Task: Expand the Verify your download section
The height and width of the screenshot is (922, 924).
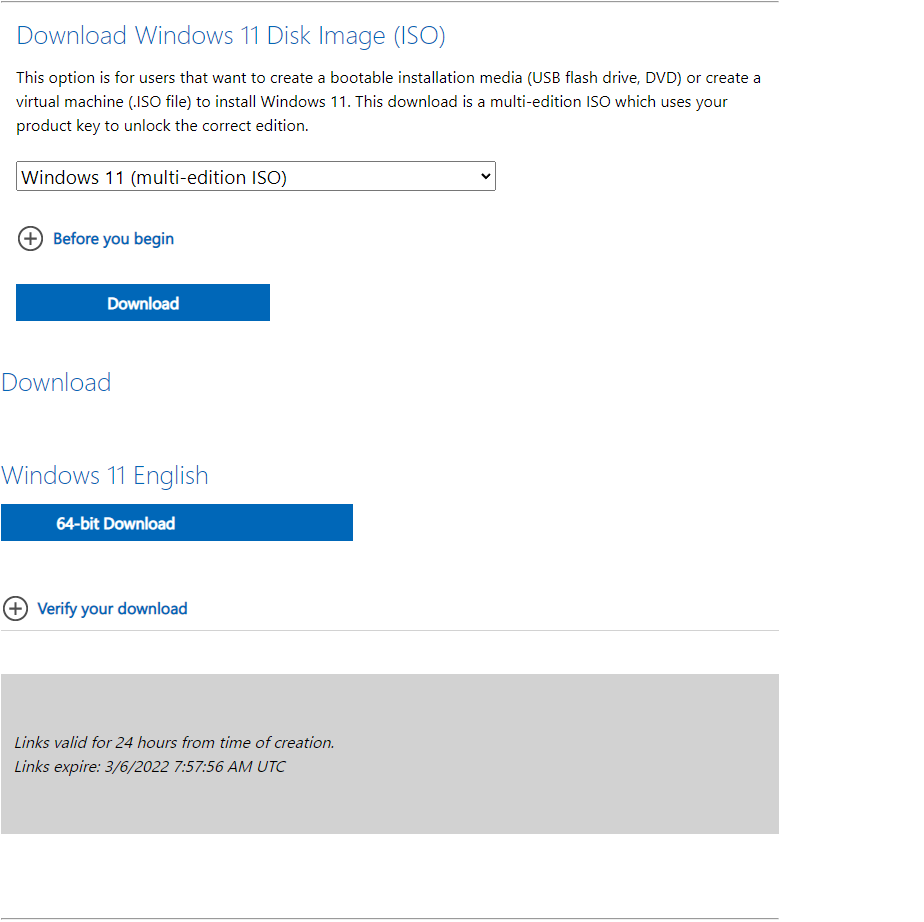Action: tap(112, 609)
